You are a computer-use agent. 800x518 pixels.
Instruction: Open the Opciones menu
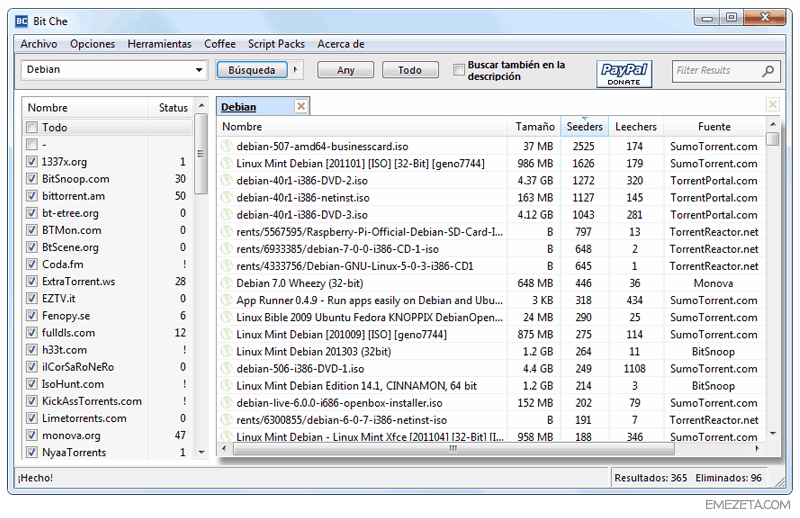tap(92, 44)
